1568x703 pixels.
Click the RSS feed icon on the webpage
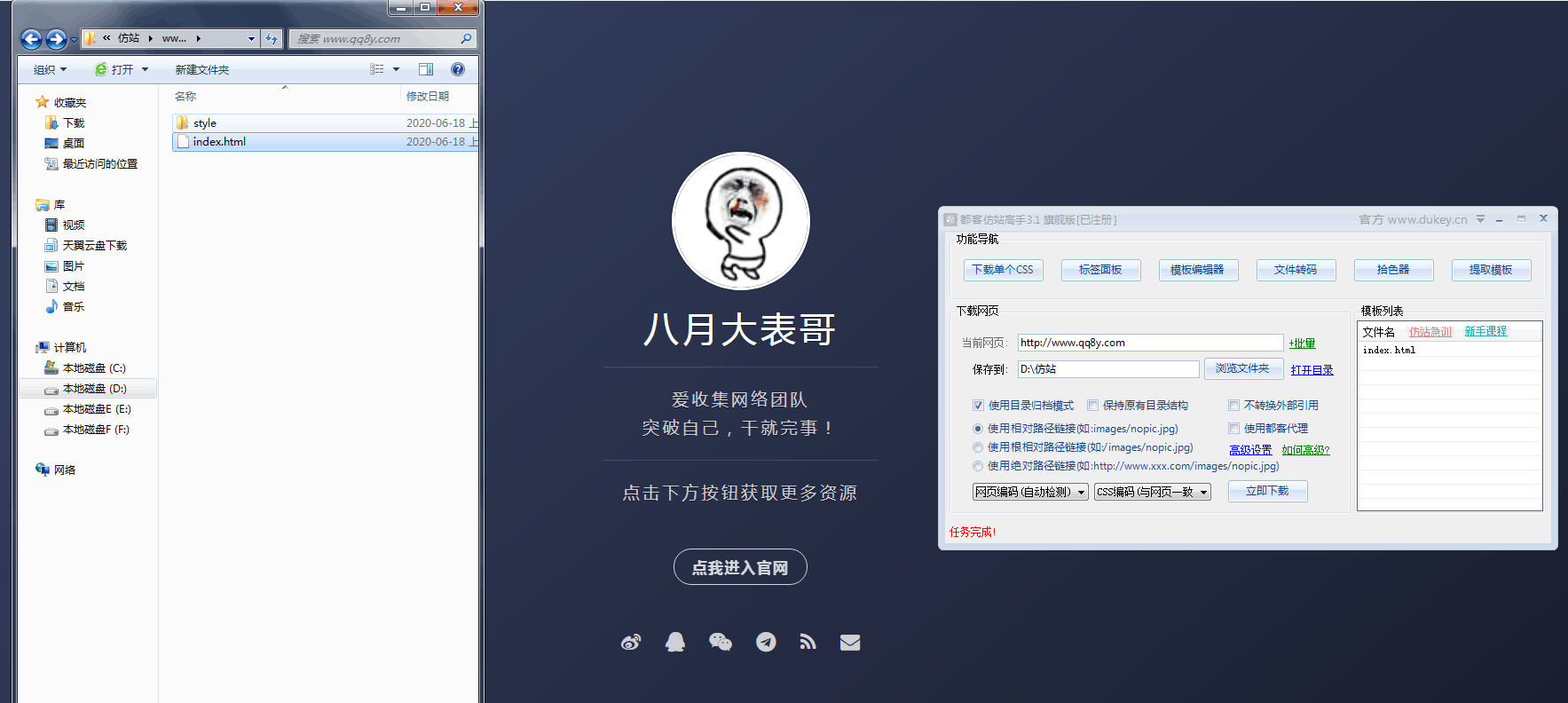[808, 642]
